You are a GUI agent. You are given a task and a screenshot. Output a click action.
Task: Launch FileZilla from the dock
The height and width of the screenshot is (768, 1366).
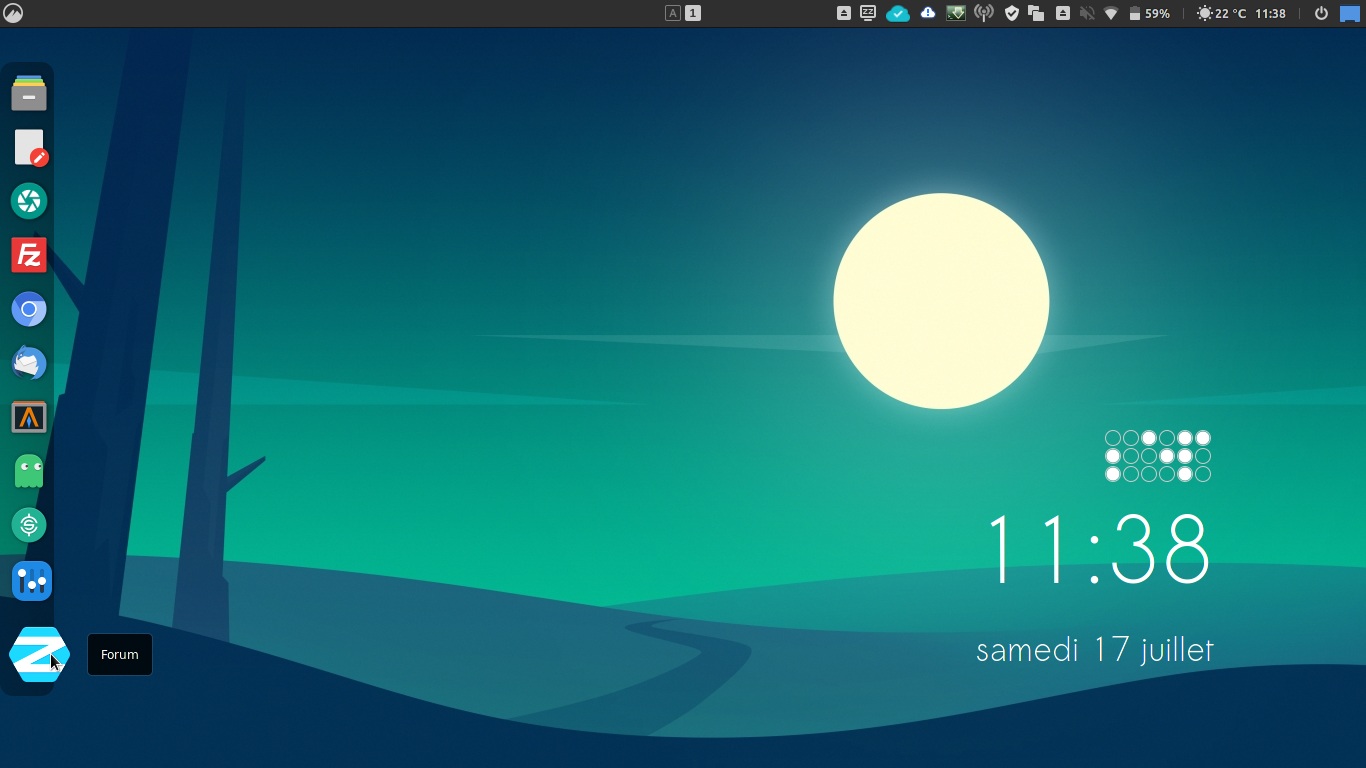[29, 255]
